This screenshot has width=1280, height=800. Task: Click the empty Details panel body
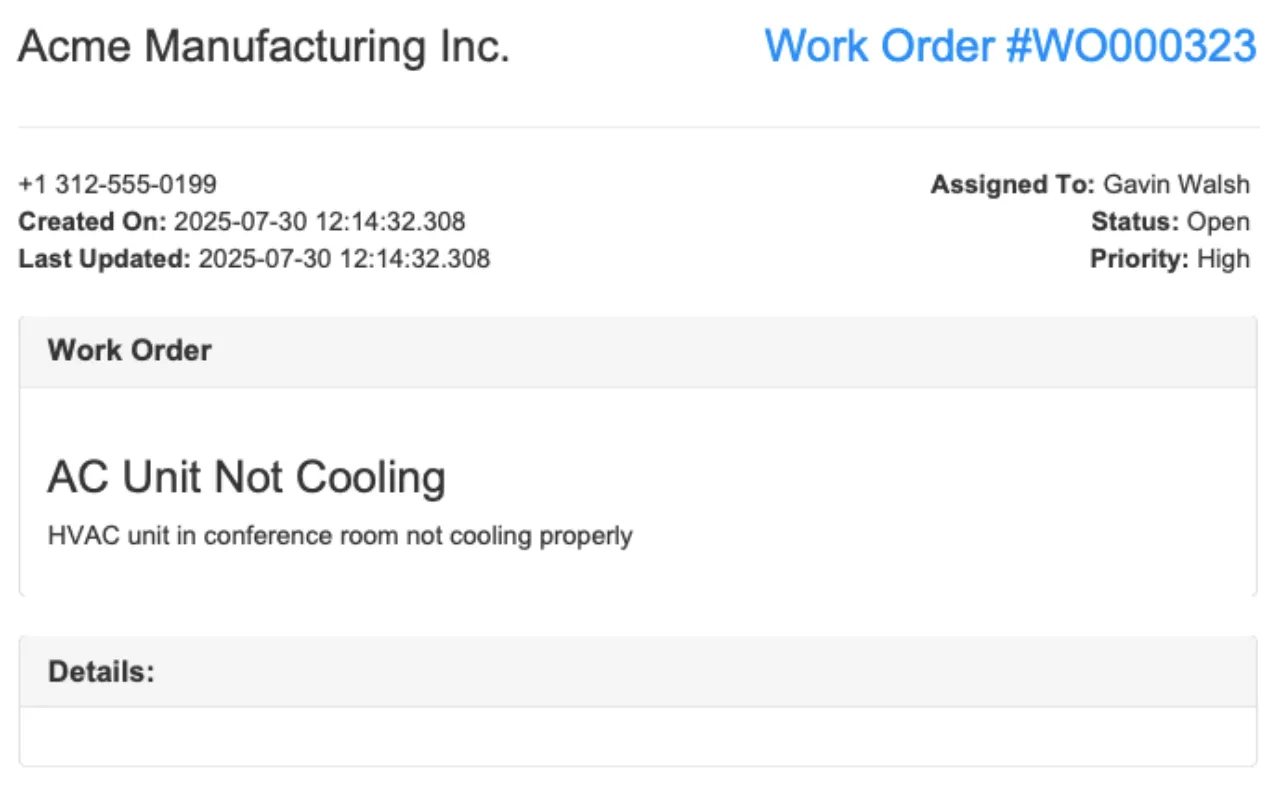pyautogui.click(x=638, y=736)
